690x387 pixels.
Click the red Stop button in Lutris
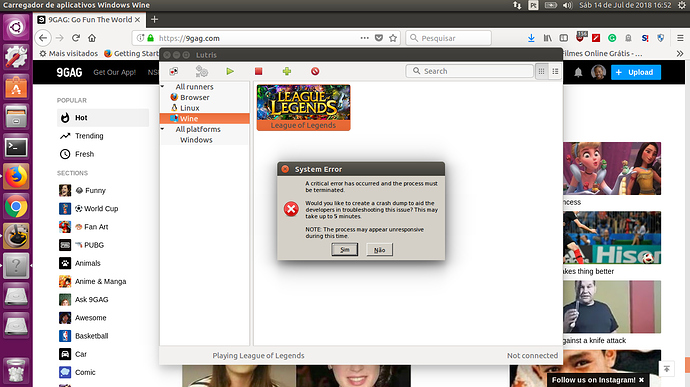pyautogui.click(x=258, y=71)
